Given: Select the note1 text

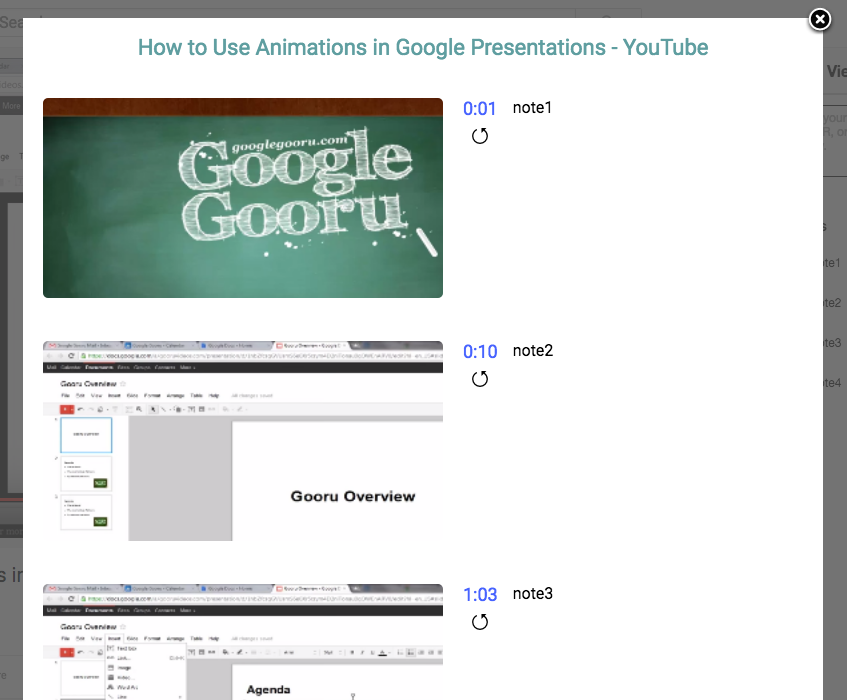Looking at the screenshot, I should (x=532, y=107).
